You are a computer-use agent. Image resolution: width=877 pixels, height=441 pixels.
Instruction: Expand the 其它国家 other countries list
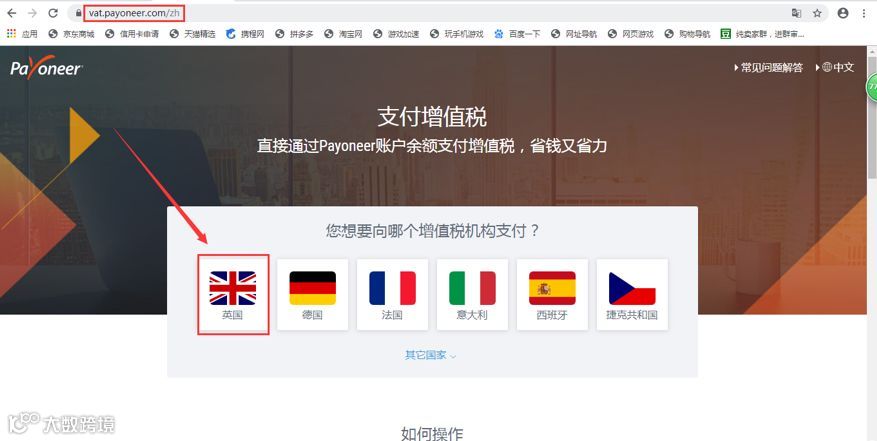(x=431, y=355)
